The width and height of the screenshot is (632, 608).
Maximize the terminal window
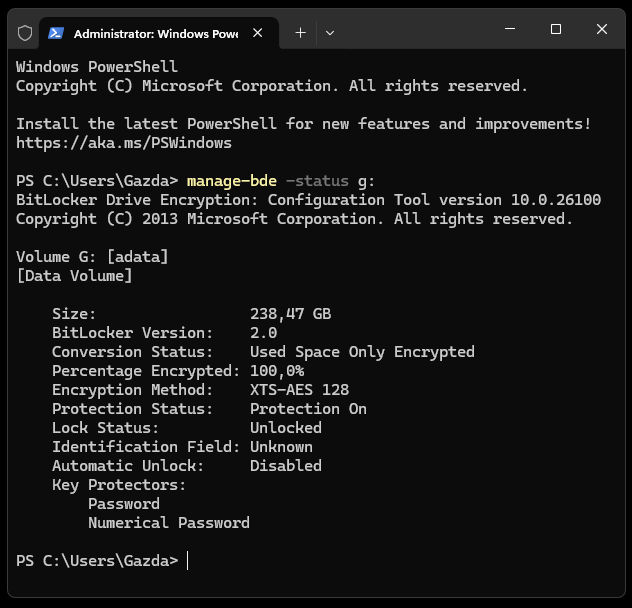pos(556,29)
